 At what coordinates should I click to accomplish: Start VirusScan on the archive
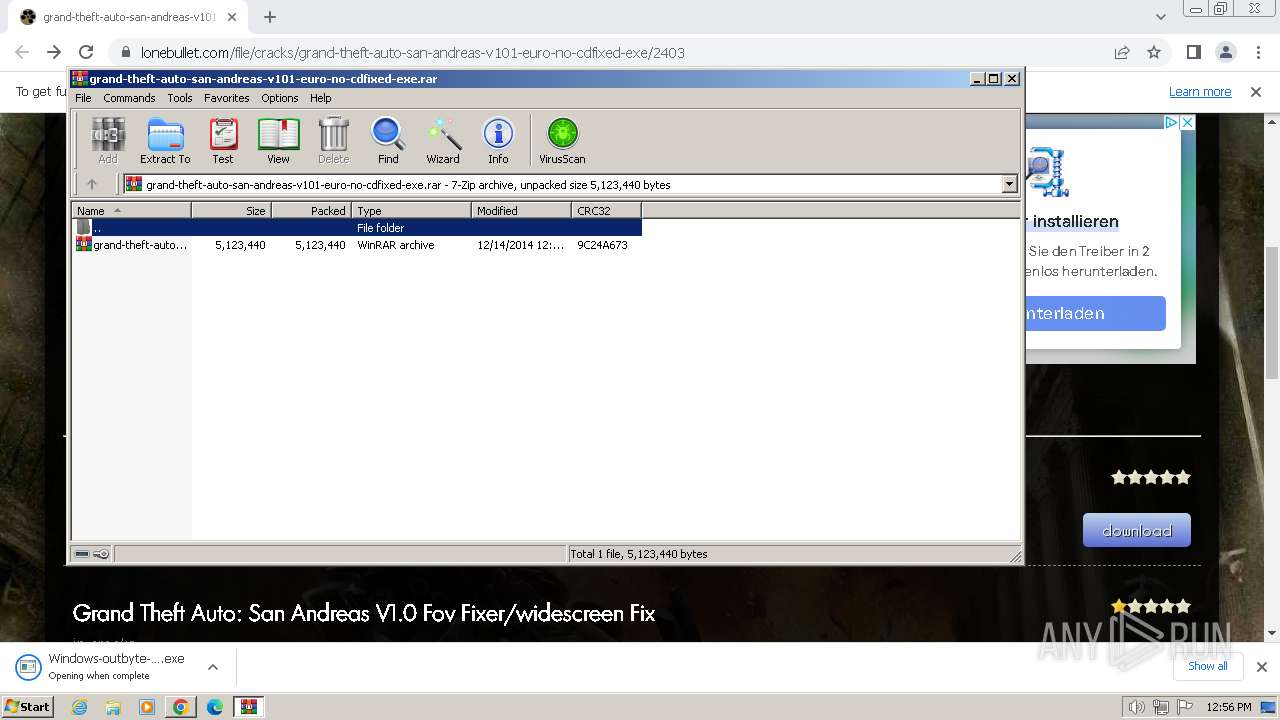point(562,140)
